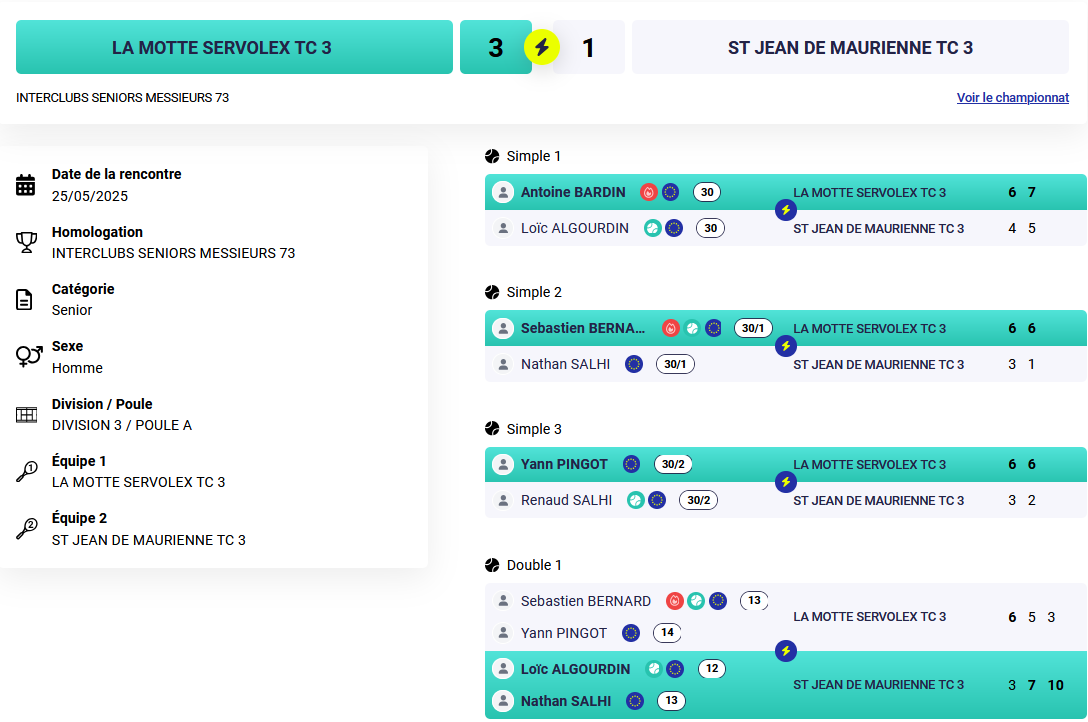Viewport: 1088px width, 722px height.
Task: Click the avatar icon next to Nathan SALHI in Simple 2
Action: tap(503, 364)
